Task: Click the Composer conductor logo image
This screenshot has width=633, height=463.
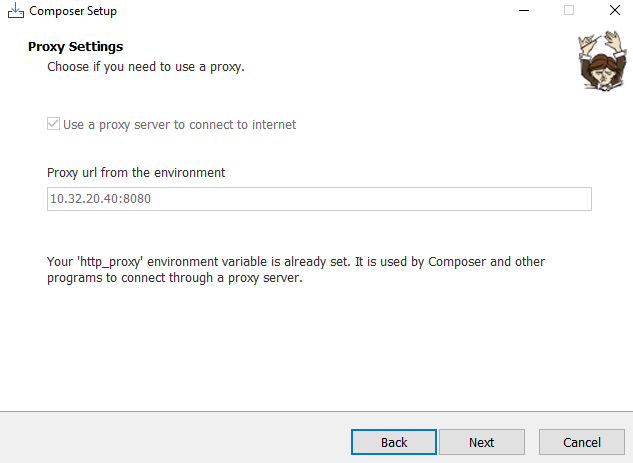Action: click(598, 60)
